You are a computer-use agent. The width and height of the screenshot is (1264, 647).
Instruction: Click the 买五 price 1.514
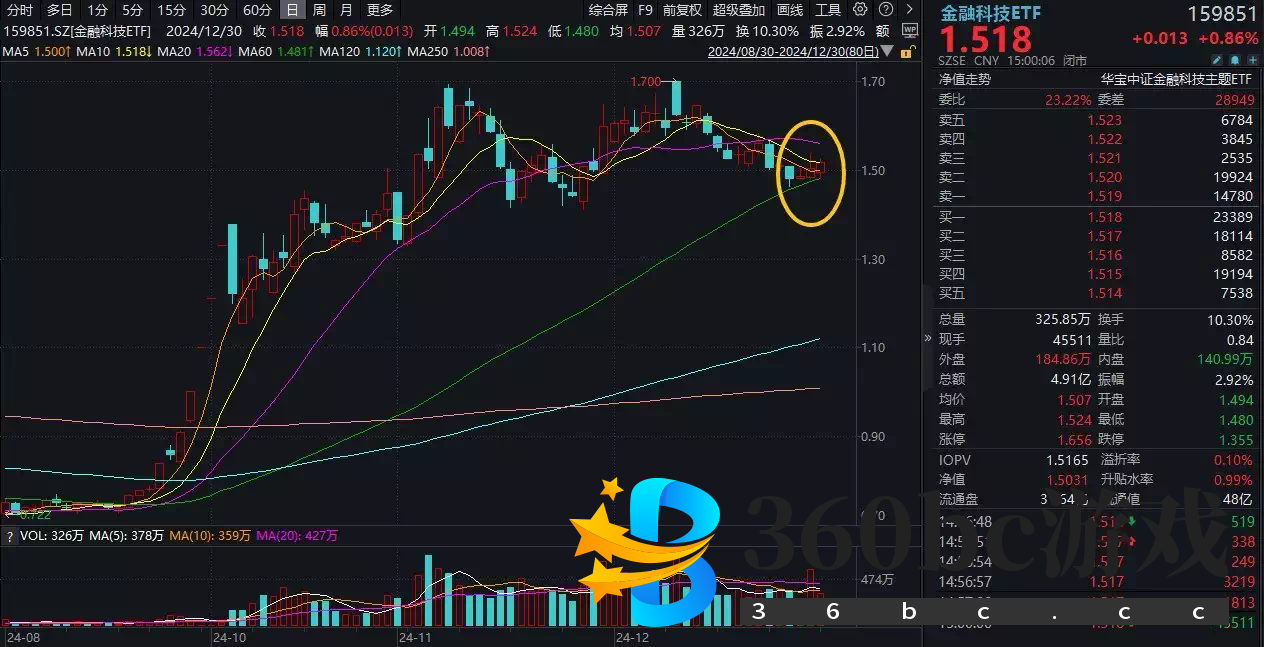tap(1104, 293)
